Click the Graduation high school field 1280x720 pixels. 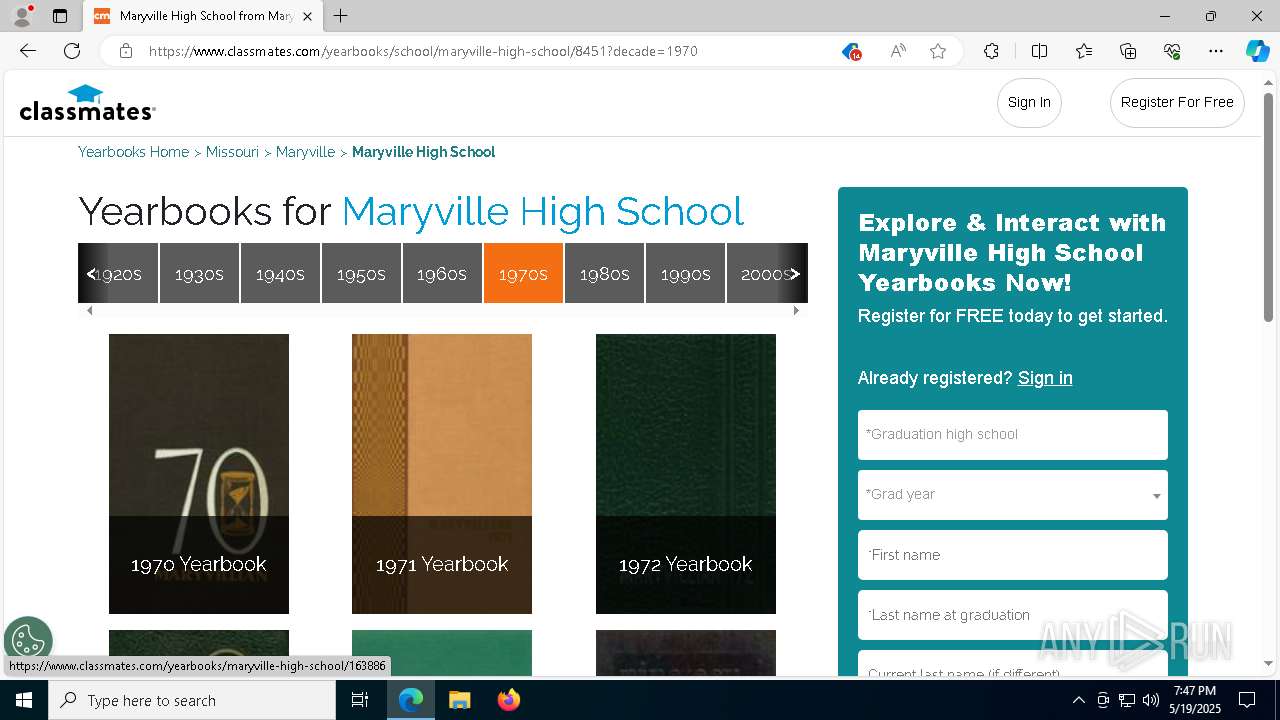pyautogui.click(x=1013, y=435)
